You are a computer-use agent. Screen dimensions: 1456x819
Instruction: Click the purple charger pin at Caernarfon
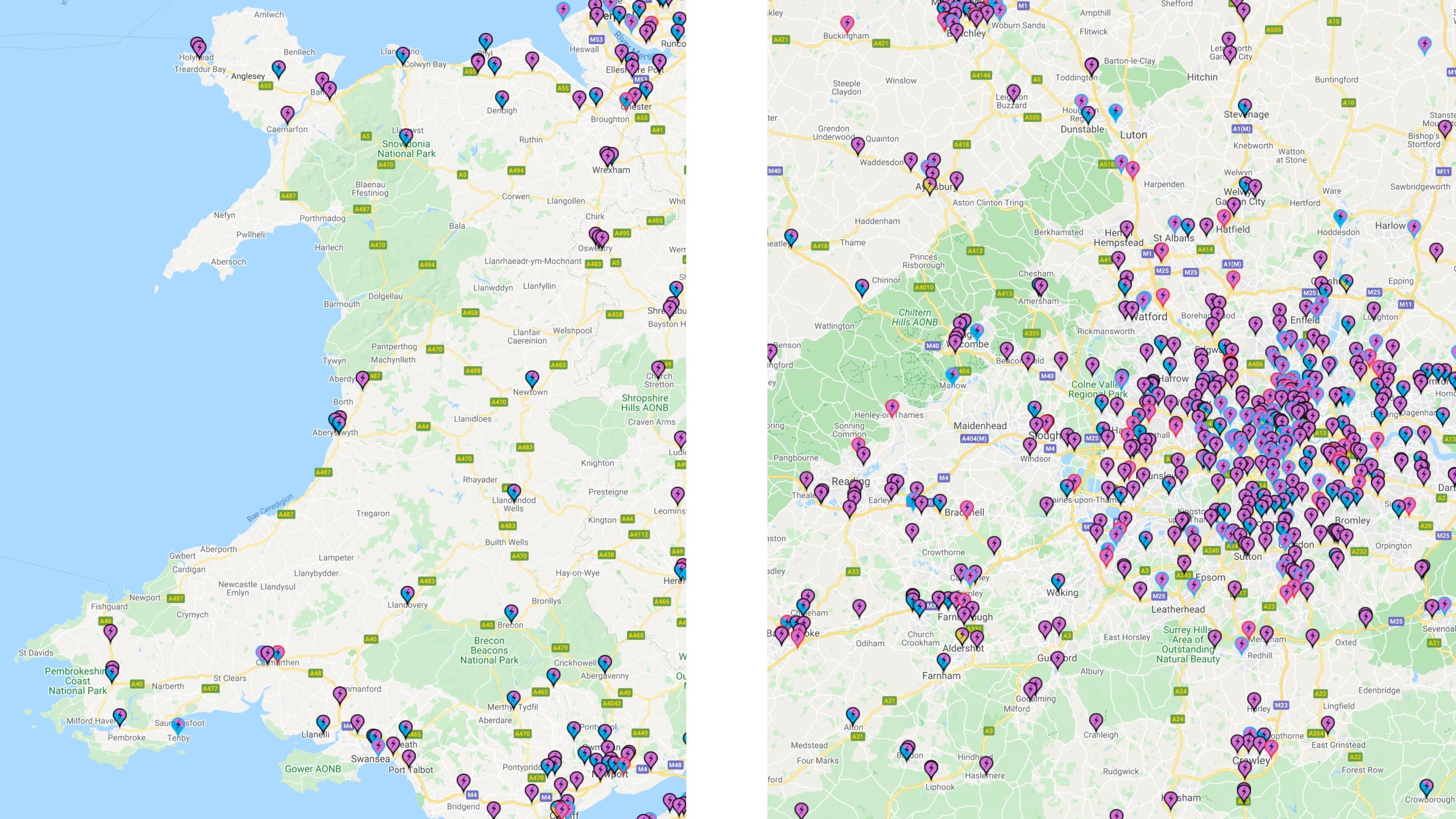point(287,114)
